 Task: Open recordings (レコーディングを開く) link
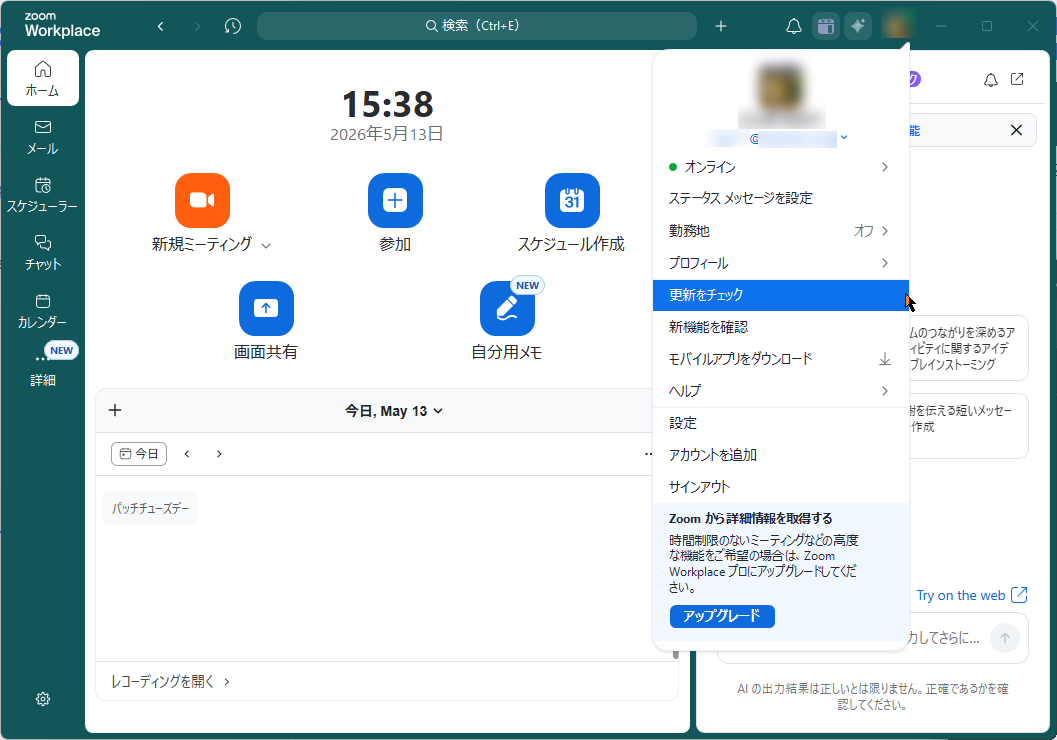(x=170, y=681)
